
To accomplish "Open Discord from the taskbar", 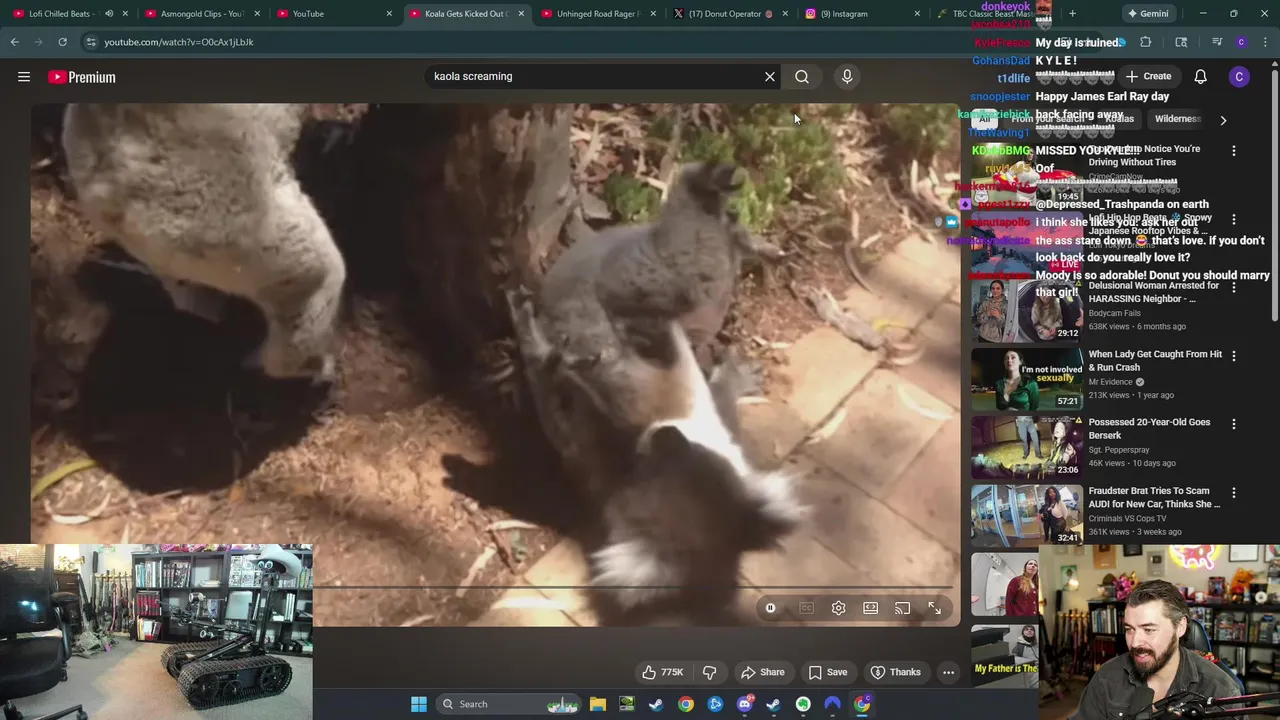I will pyautogui.click(x=744, y=704).
